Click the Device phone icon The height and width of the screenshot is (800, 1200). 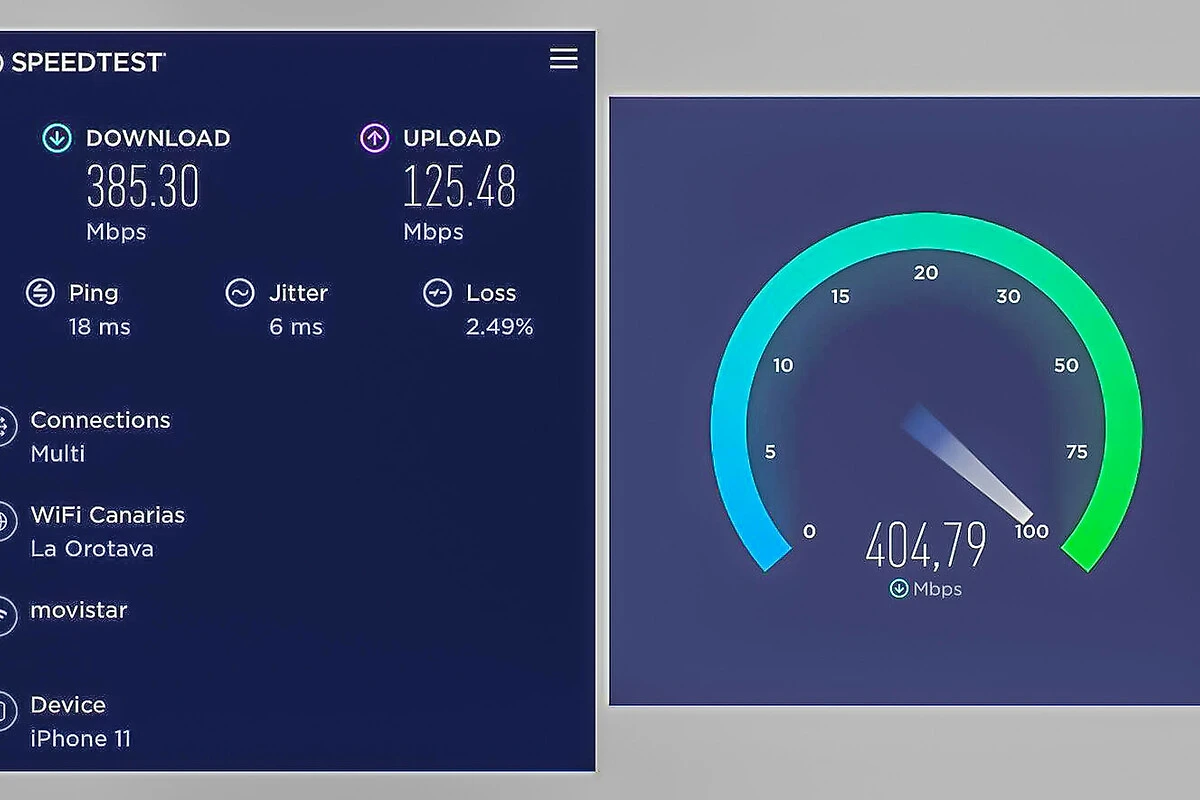click(x=5, y=711)
